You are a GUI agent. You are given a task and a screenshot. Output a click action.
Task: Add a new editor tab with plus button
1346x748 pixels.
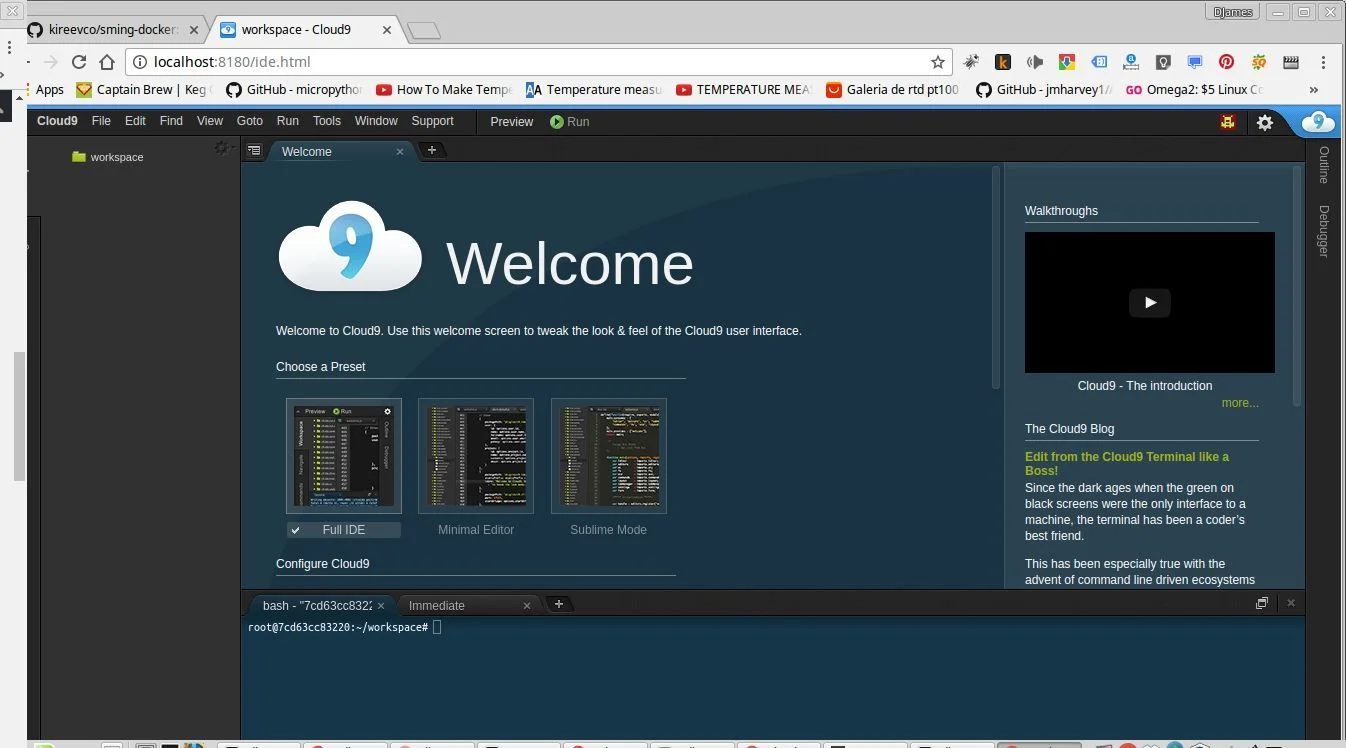click(432, 151)
